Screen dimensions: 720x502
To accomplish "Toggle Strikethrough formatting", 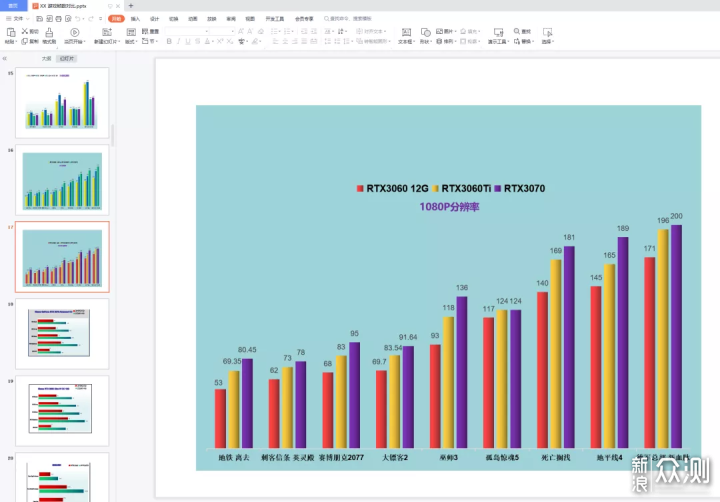I will pos(197,41).
